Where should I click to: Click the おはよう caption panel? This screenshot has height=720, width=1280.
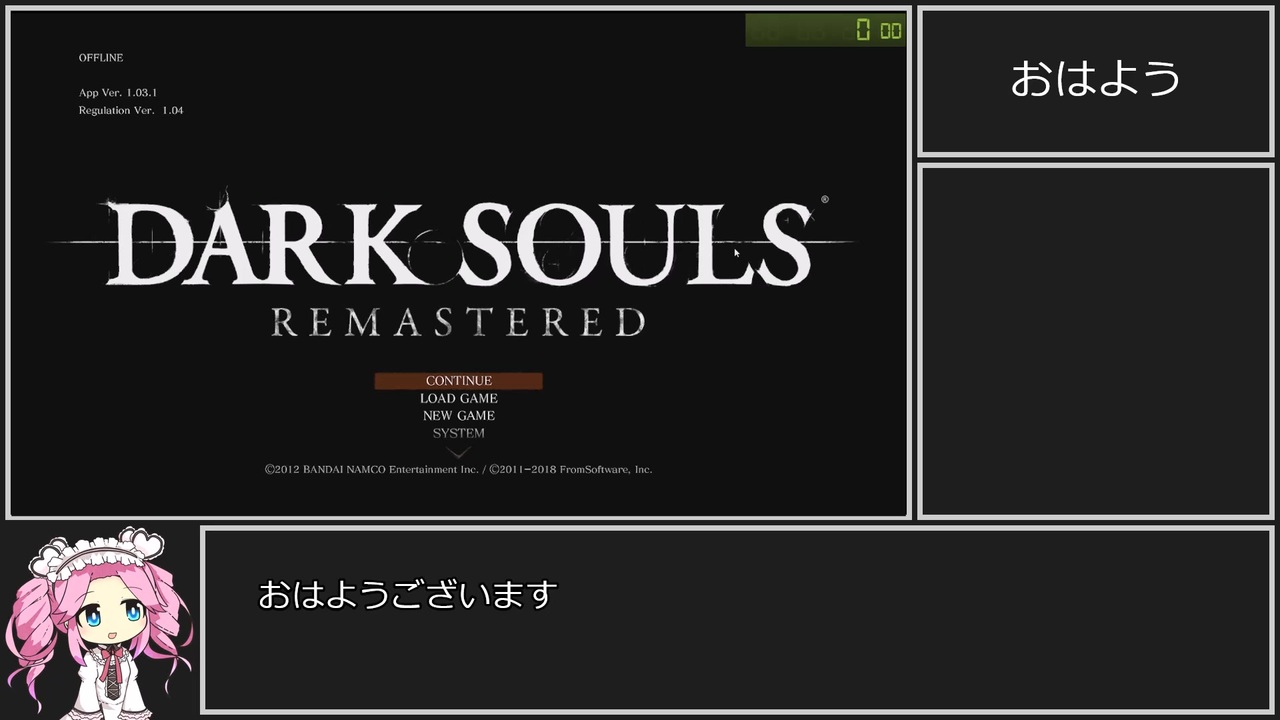click(x=1095, y=81)
